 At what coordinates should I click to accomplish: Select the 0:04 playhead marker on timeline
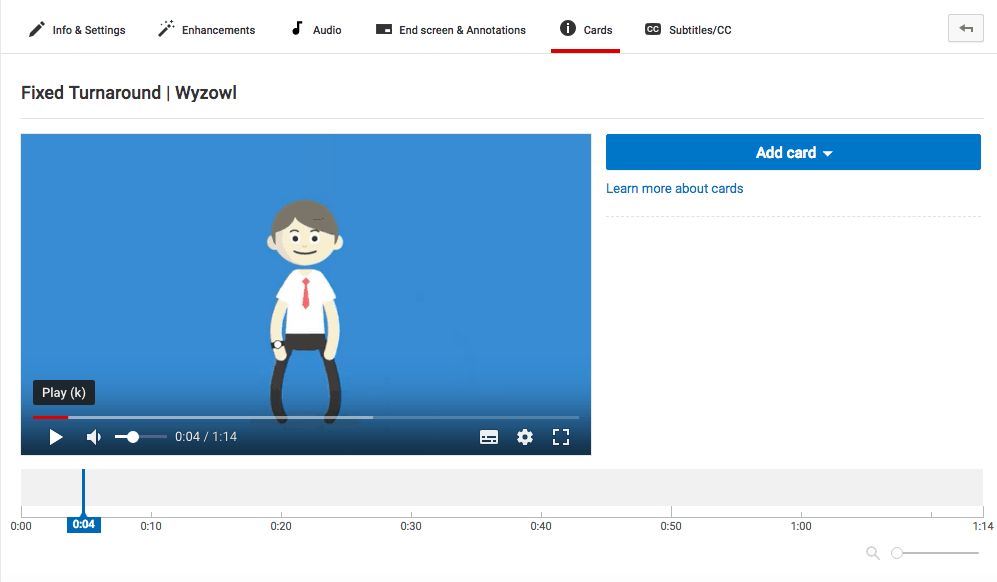tap(84, 524)
